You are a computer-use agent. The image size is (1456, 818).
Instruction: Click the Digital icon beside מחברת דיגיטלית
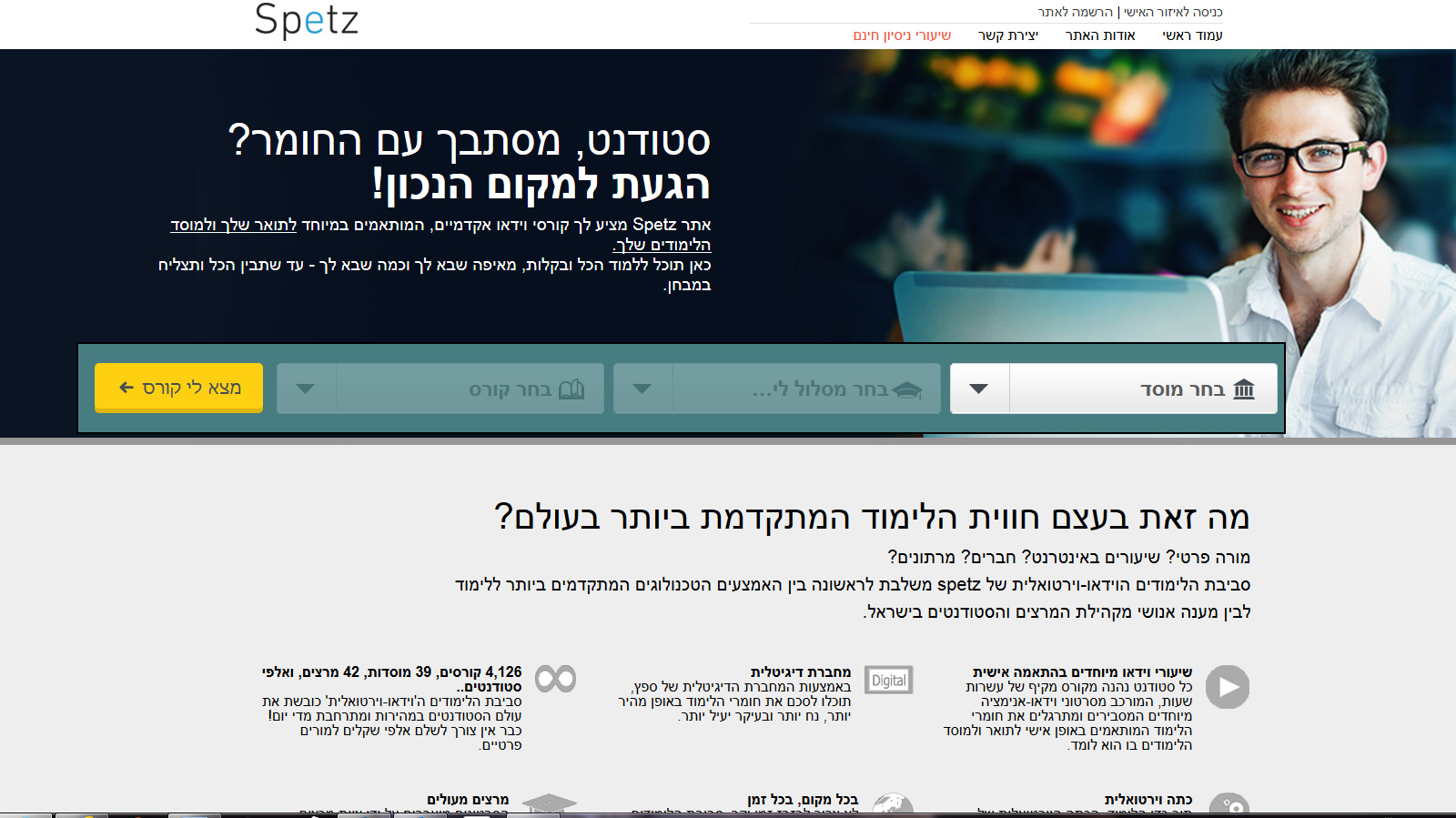tap(888, 681)
